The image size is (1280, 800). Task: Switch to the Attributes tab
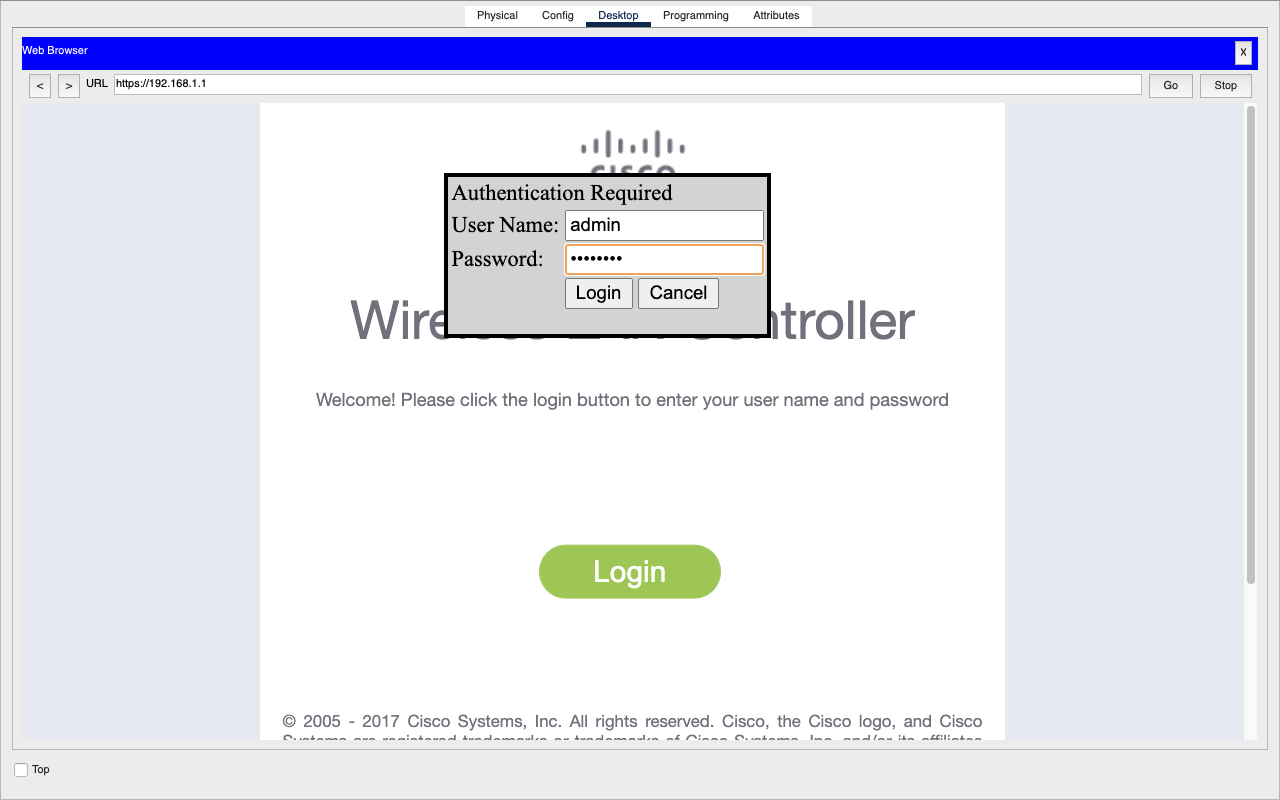click(x=776, y=16)
